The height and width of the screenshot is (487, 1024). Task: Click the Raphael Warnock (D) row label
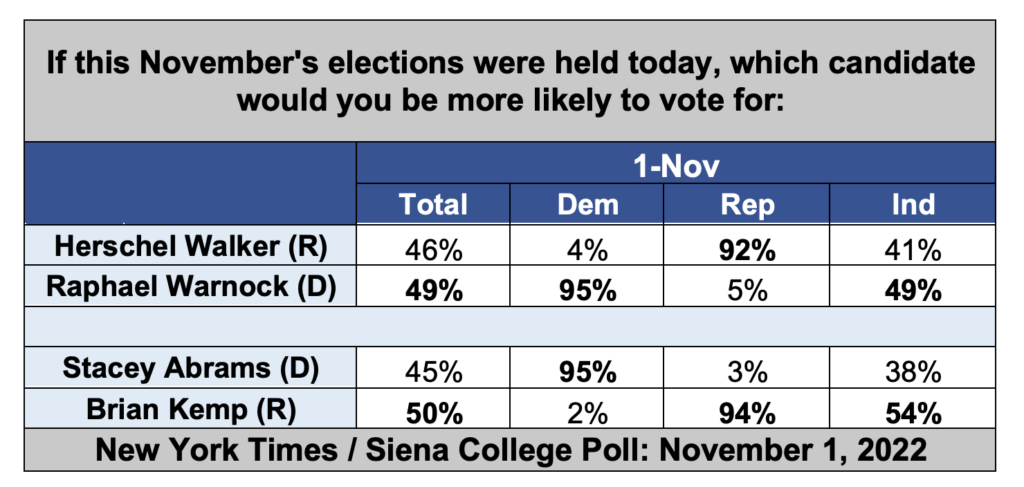point(191,286)
